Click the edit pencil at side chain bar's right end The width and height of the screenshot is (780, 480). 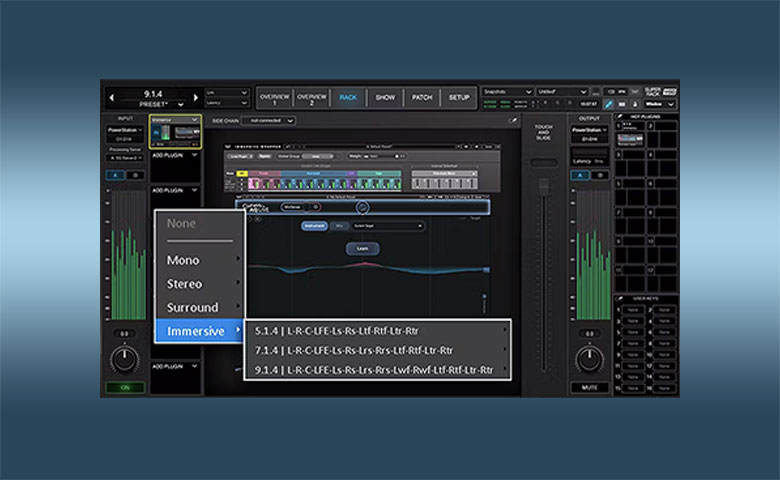[x=513, y=120]
